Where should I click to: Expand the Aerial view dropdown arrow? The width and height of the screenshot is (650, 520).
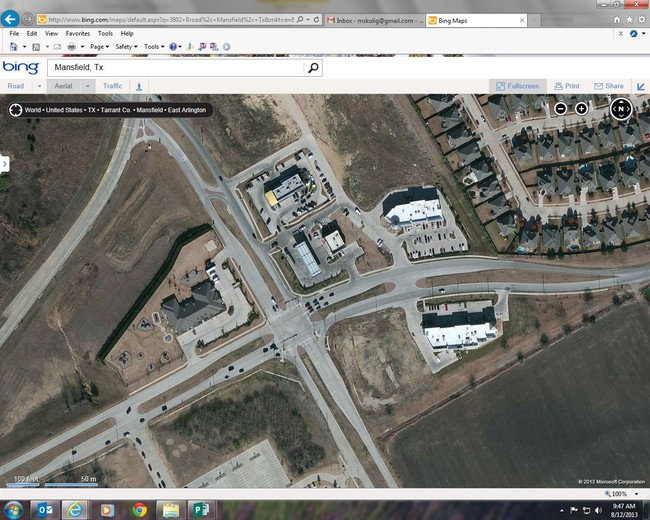point(87,86)
